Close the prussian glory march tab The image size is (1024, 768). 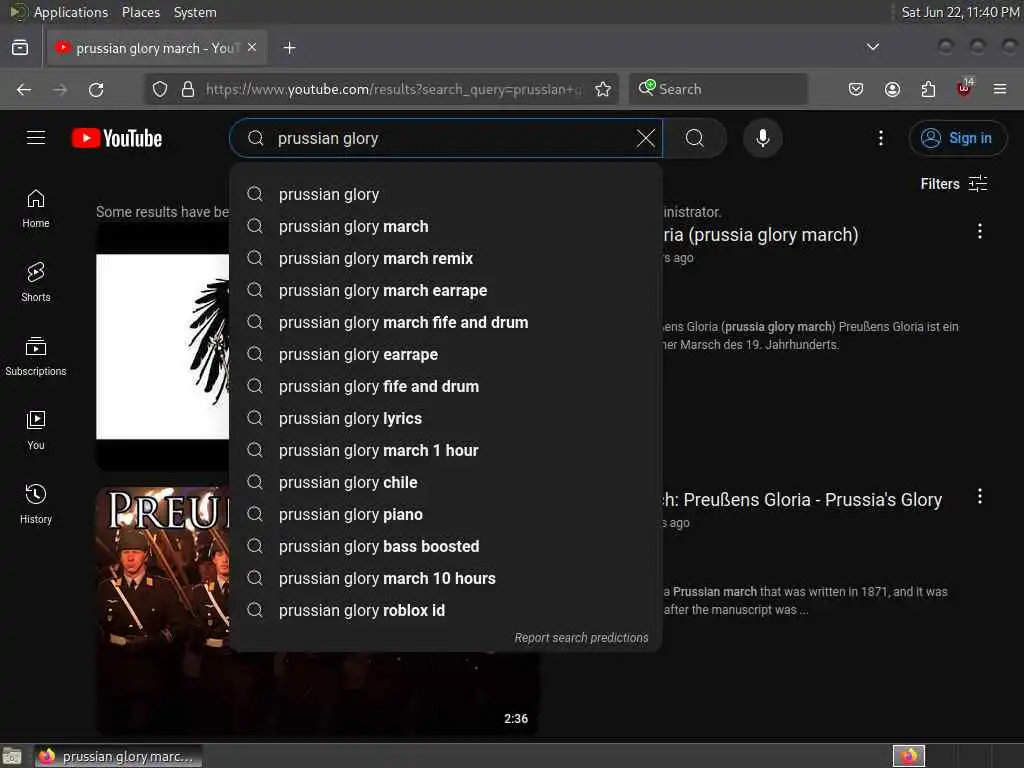click(x=252, y=48)
